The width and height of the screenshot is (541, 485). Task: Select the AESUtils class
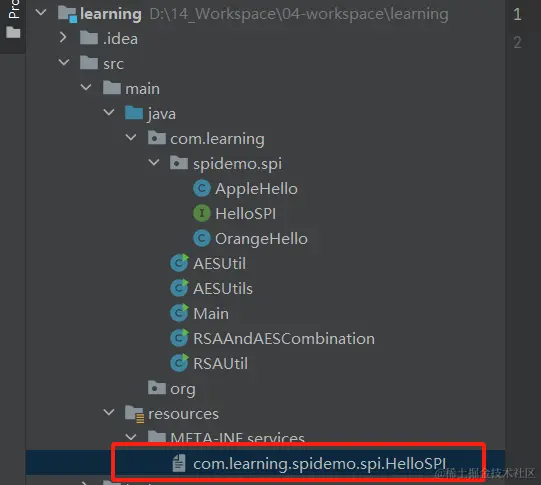pos(223,289)
